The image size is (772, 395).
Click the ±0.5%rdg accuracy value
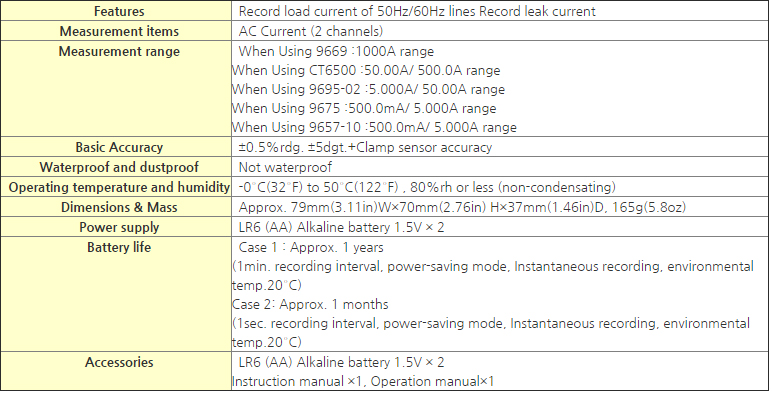coord(365,147)
